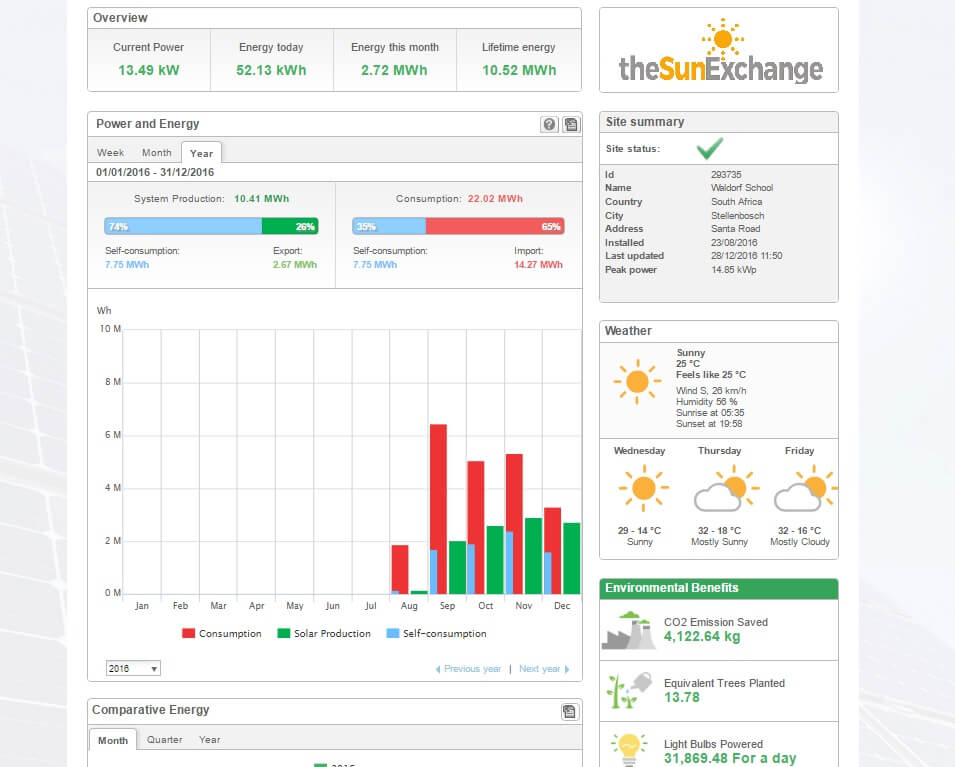The height and width of the screenshot is (767, 955).
Task: Click the CO2 emission factory icon
Action: pos(628,630)
